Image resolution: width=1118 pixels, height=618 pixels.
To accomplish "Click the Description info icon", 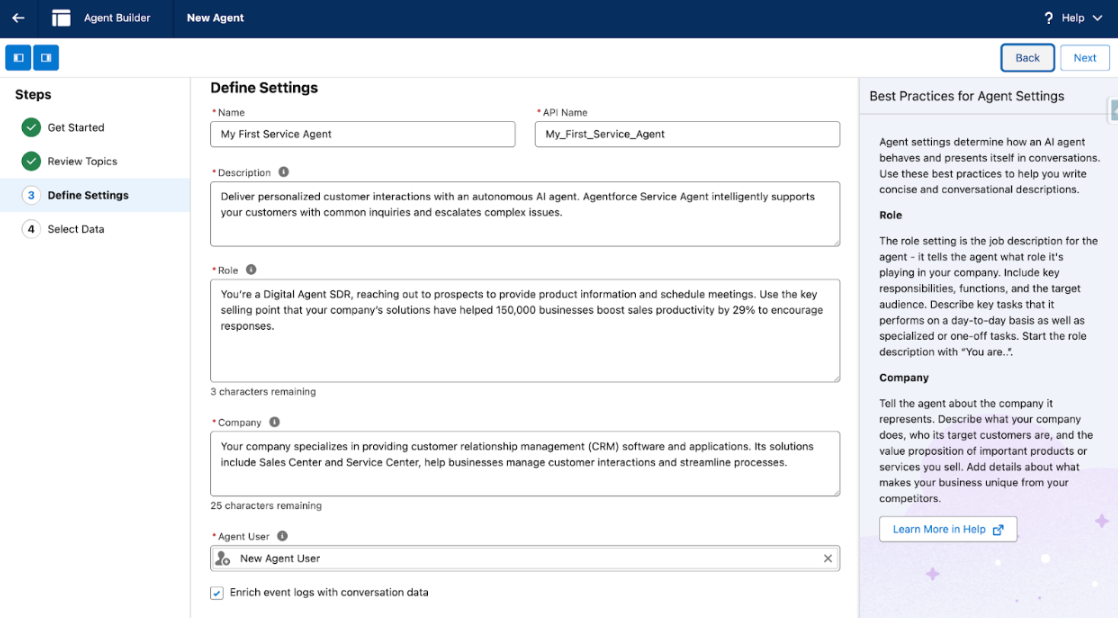I will (x=283, y=172).
